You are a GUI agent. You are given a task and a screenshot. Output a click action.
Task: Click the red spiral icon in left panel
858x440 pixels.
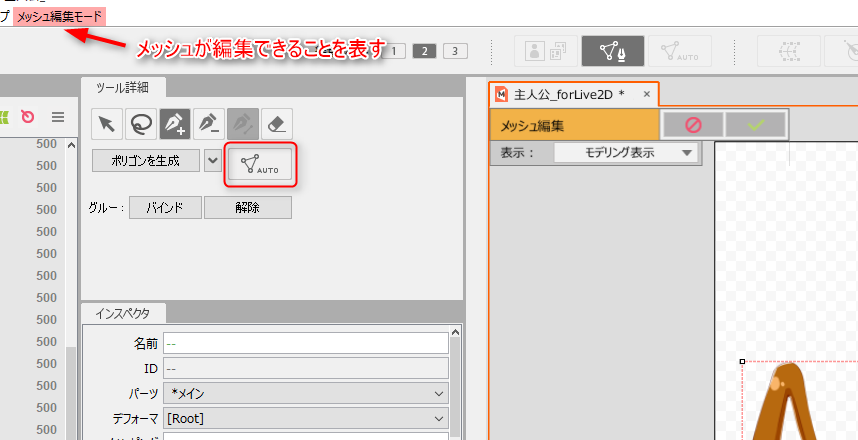28,117
